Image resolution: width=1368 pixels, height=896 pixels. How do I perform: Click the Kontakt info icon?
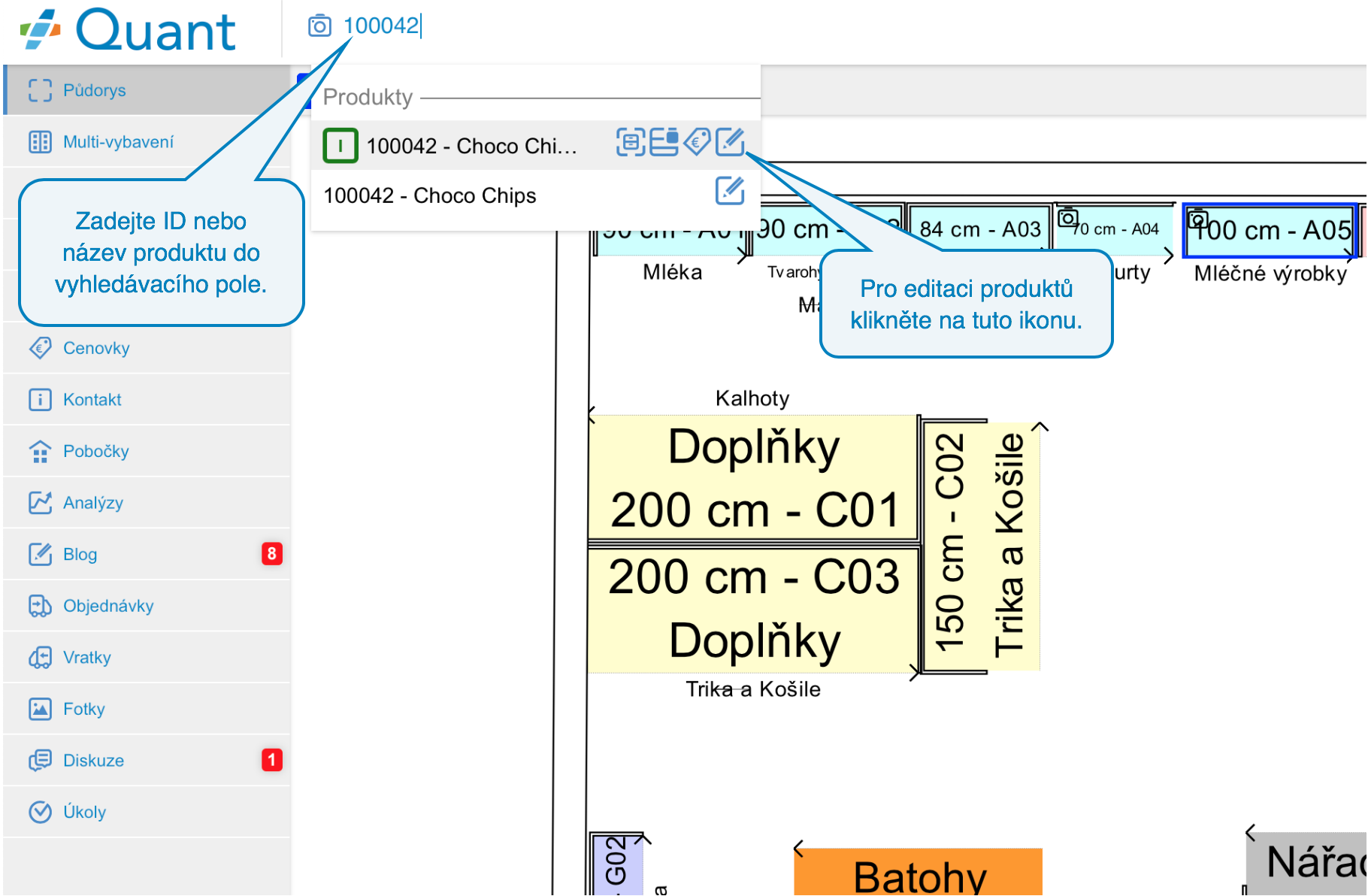click(40, 399)
